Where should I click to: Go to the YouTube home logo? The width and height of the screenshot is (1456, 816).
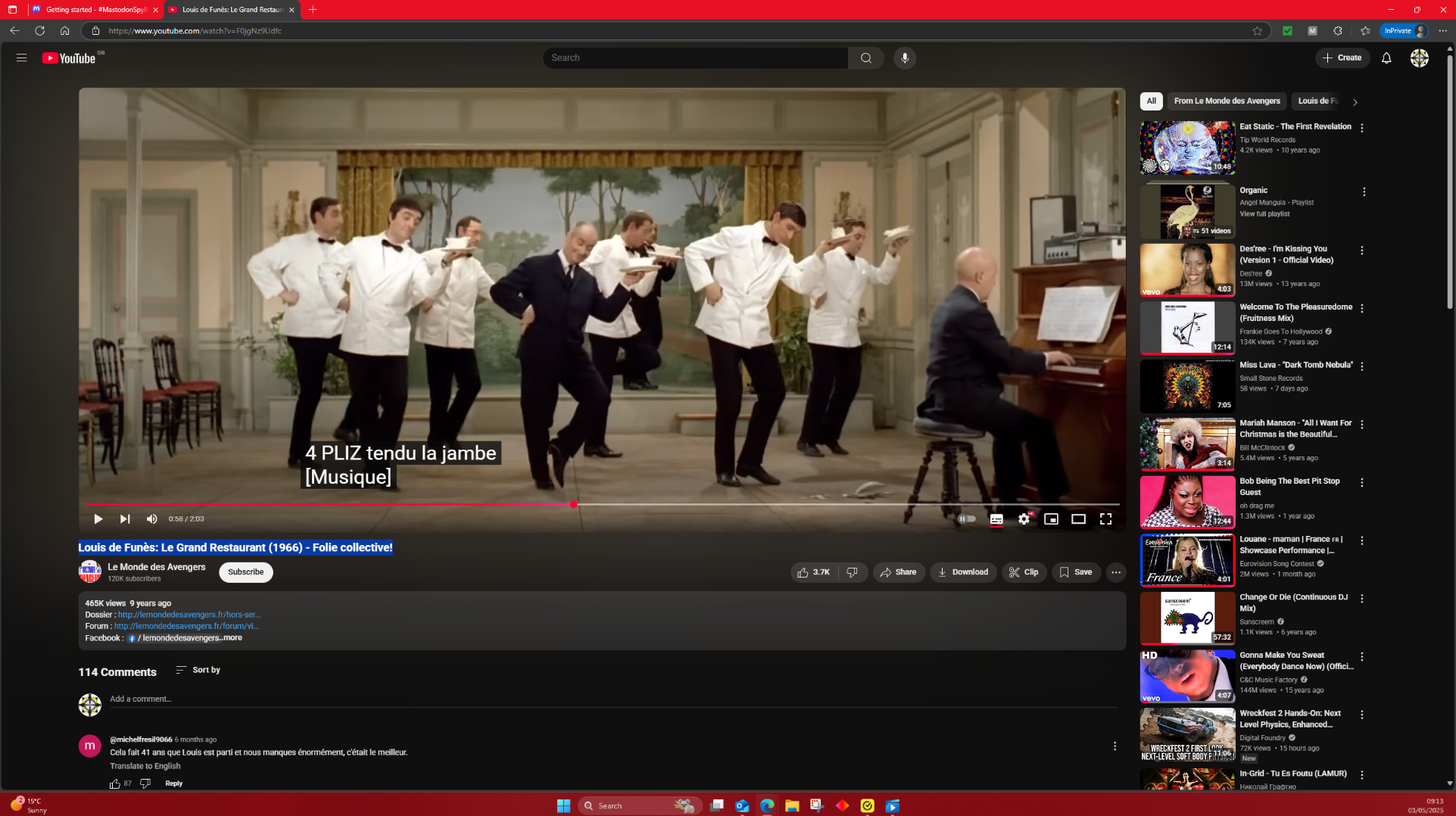69,58
